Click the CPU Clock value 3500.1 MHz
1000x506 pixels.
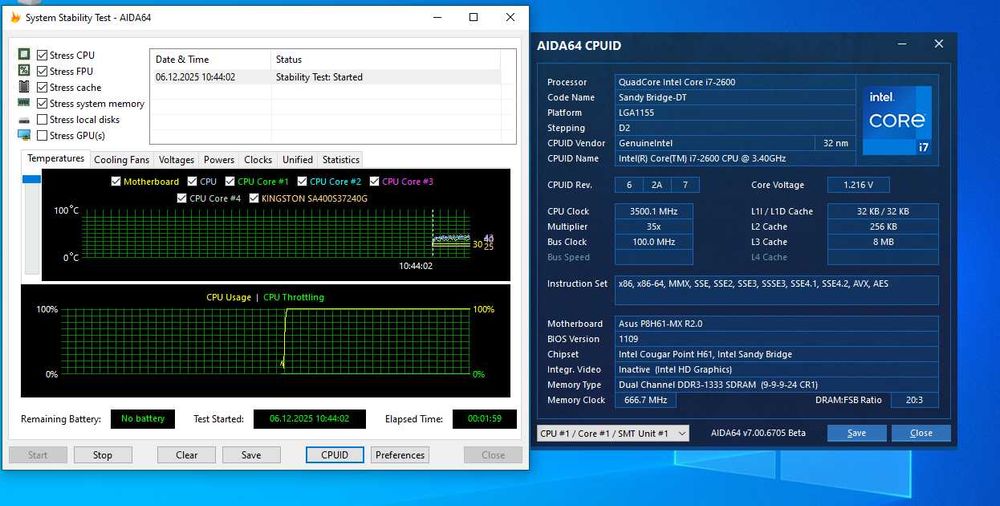654,211
